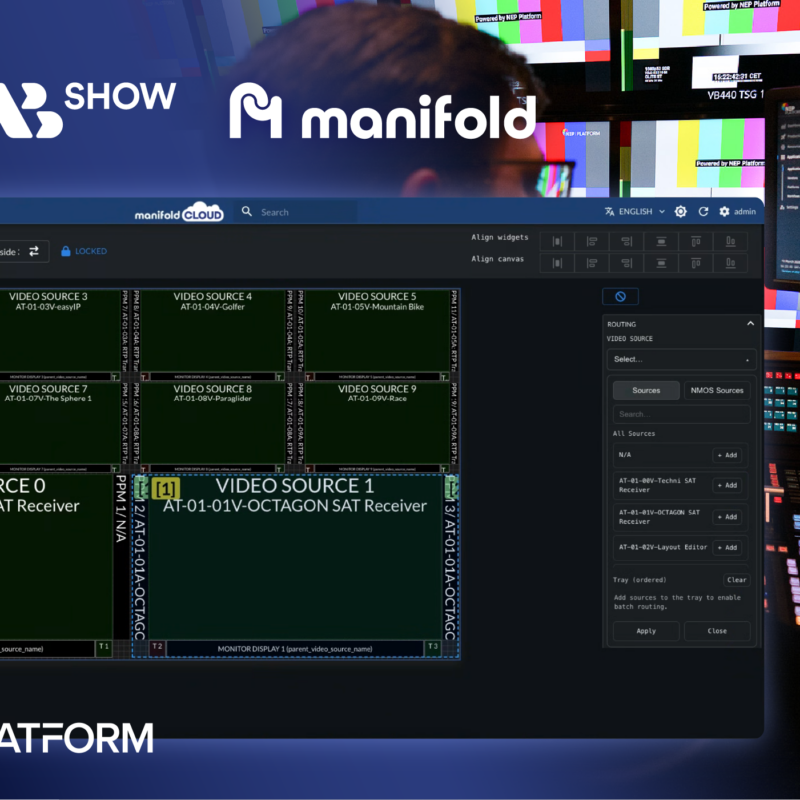This screenshot has width=800, height=800.
Task: Switch to the NMOS Sources tab
Action: (716, 390)
